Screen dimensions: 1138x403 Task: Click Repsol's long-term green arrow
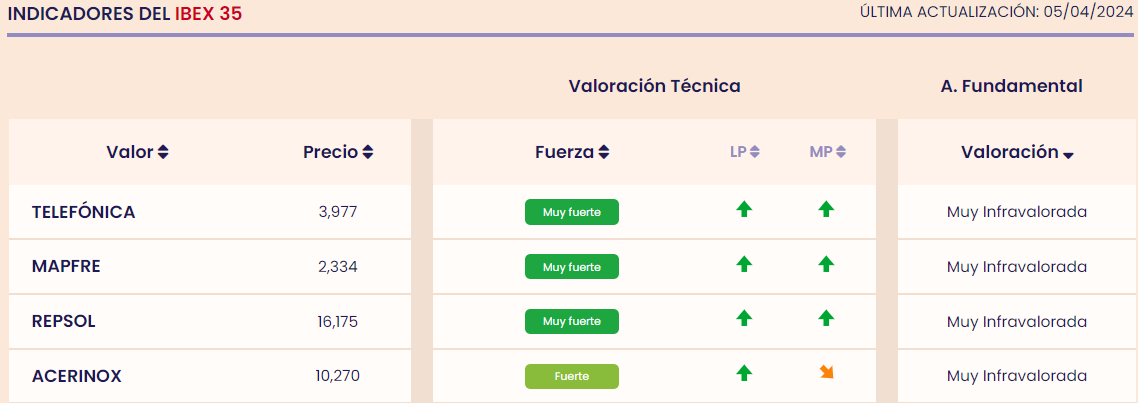[743, 319]
